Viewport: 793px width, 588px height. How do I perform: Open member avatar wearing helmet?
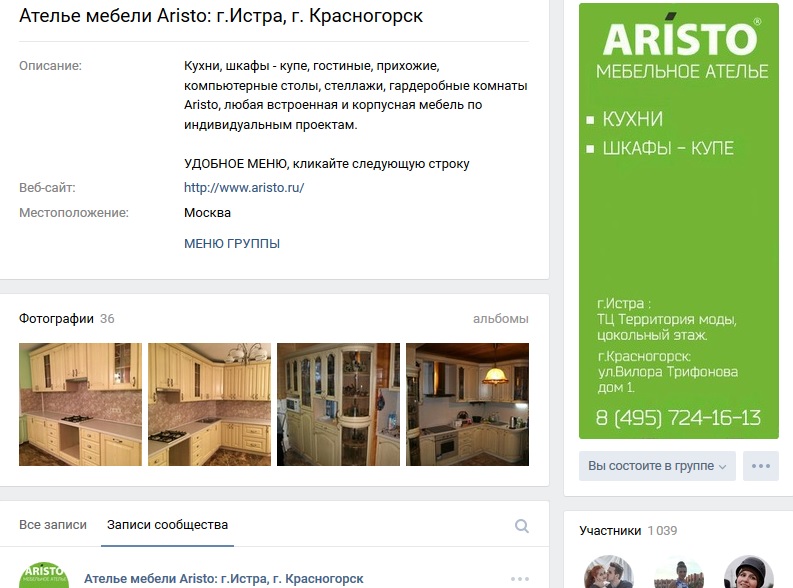point(748,572)
